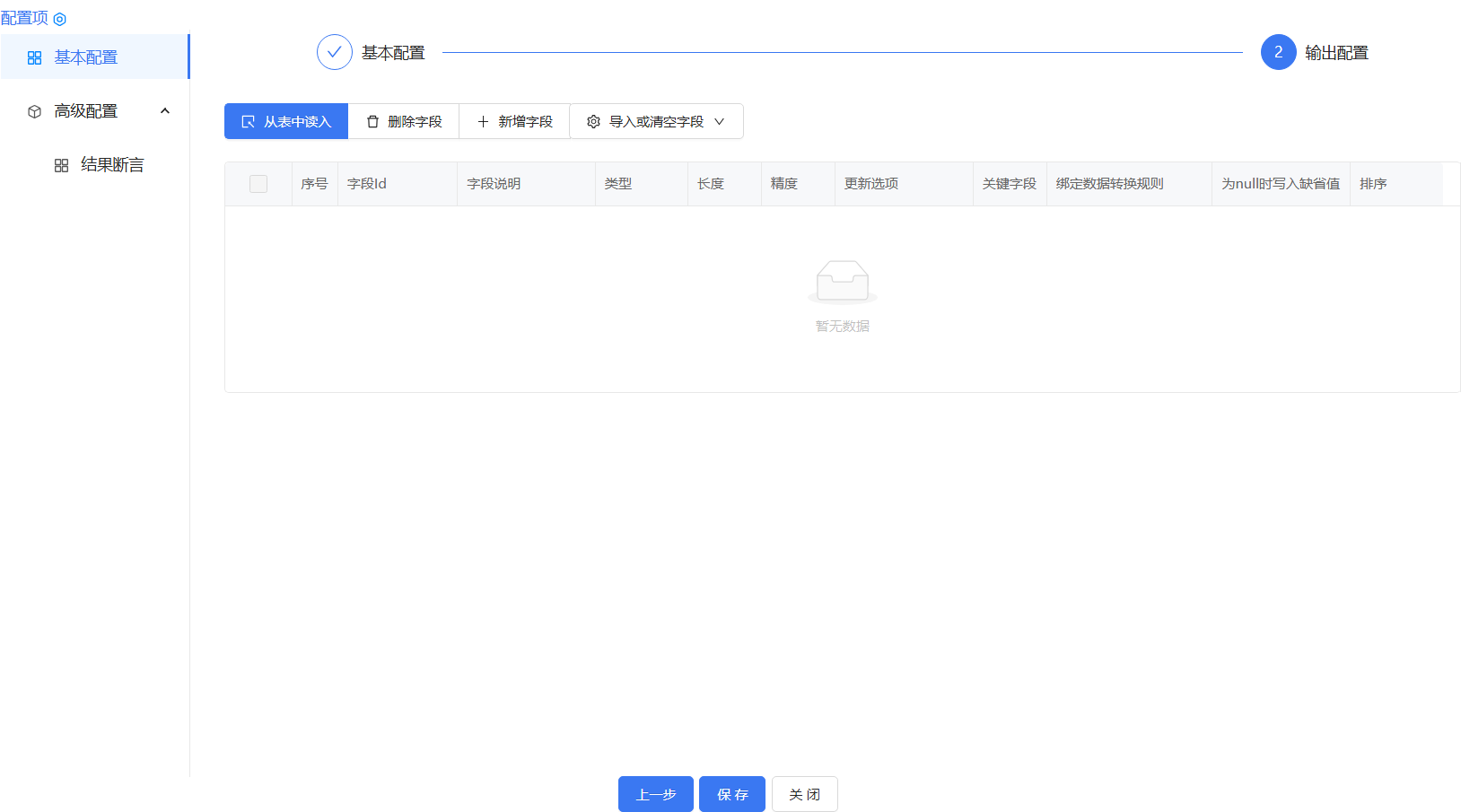Click the gear icon in 导入或清空字段 button

point(593,120)
